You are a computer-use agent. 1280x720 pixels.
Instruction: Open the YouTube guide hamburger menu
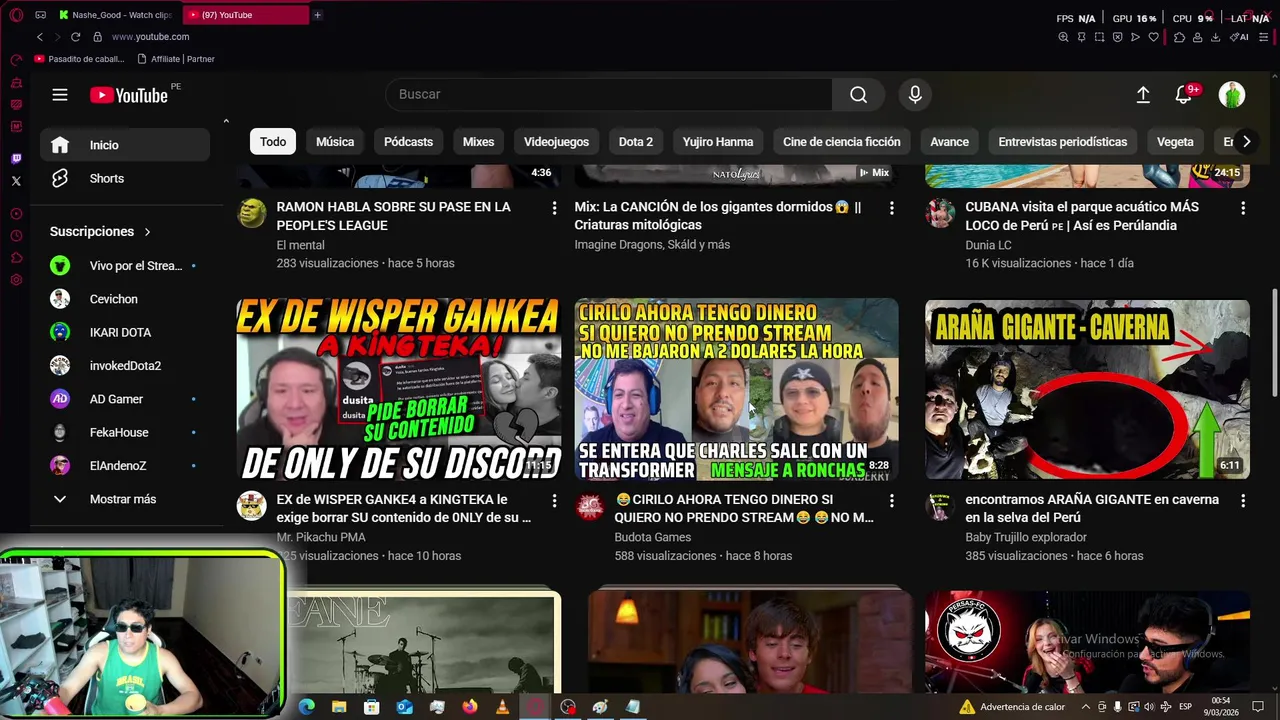[x=60, y=95]
